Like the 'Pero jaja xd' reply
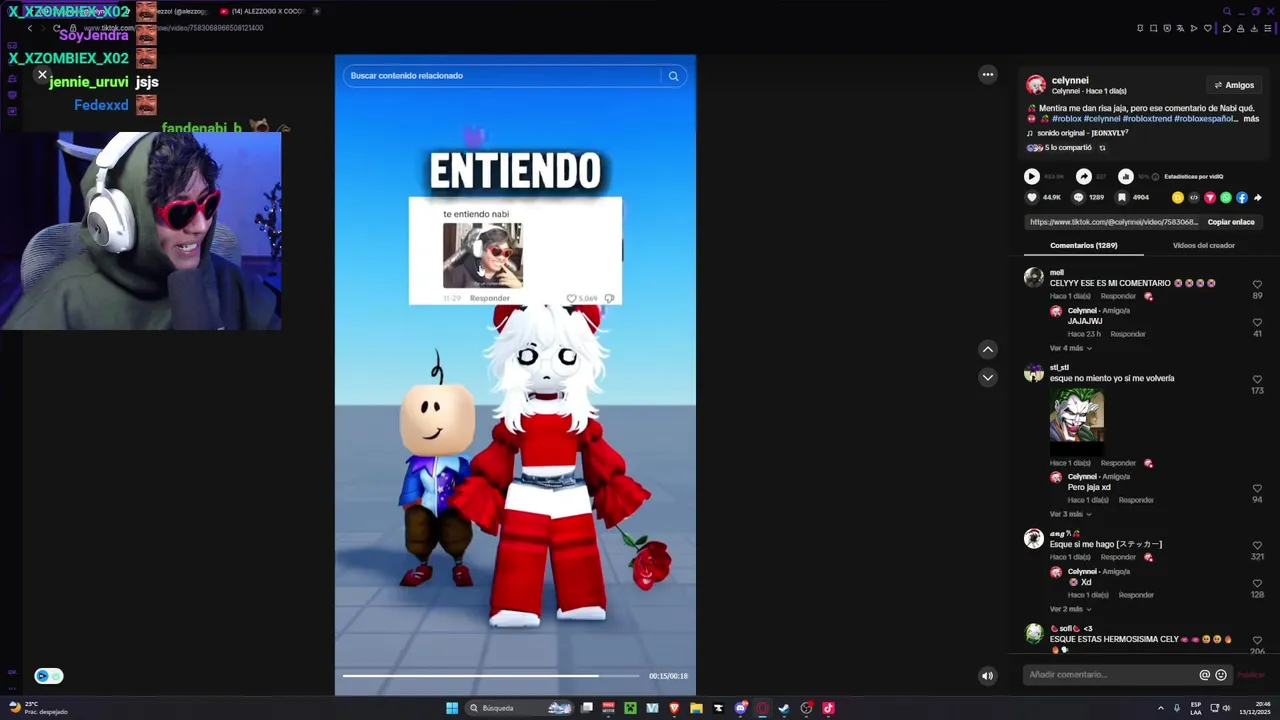1280x720 pixels. click(x=1257, y=488)
